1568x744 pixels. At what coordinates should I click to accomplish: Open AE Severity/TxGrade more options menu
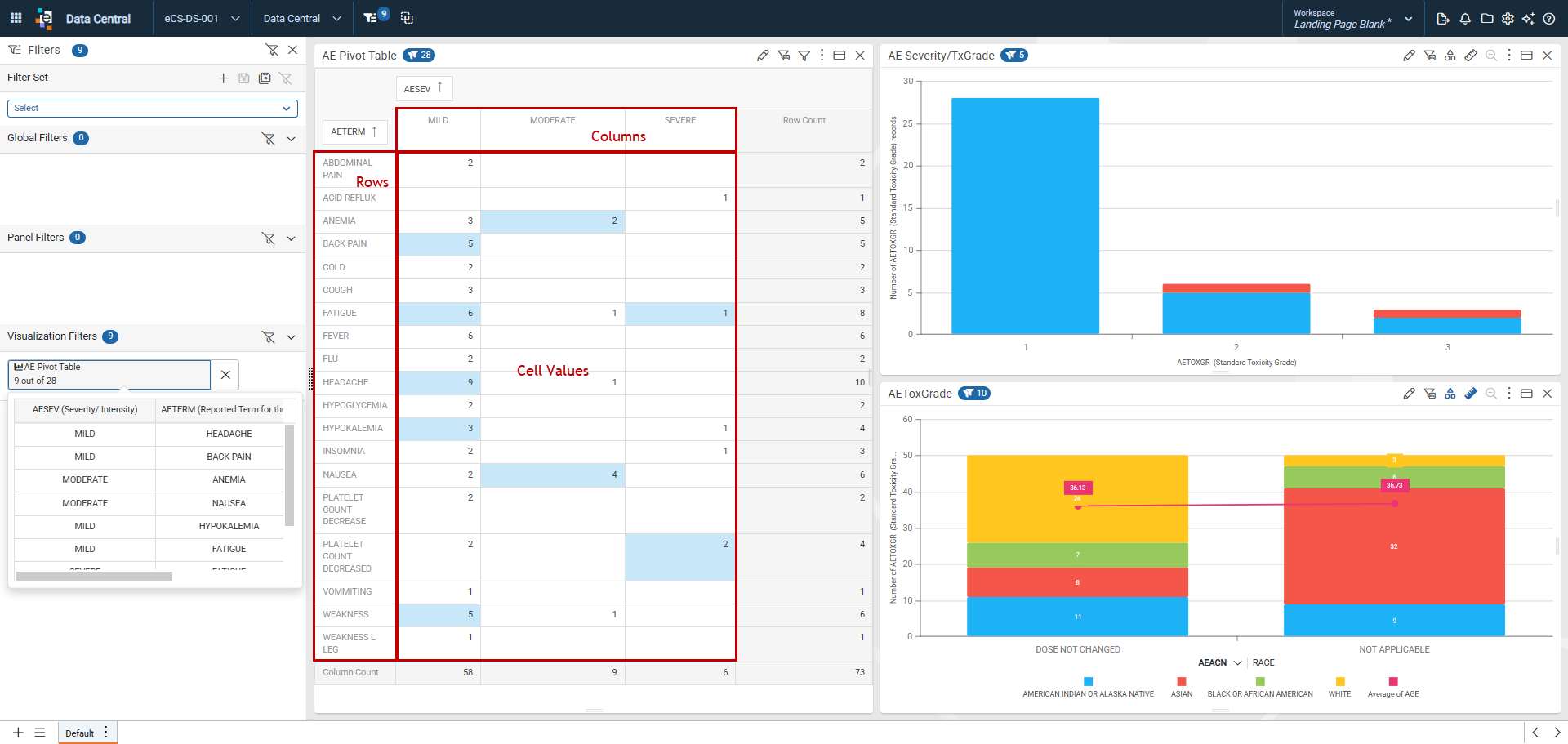[x=1509, y=56]
